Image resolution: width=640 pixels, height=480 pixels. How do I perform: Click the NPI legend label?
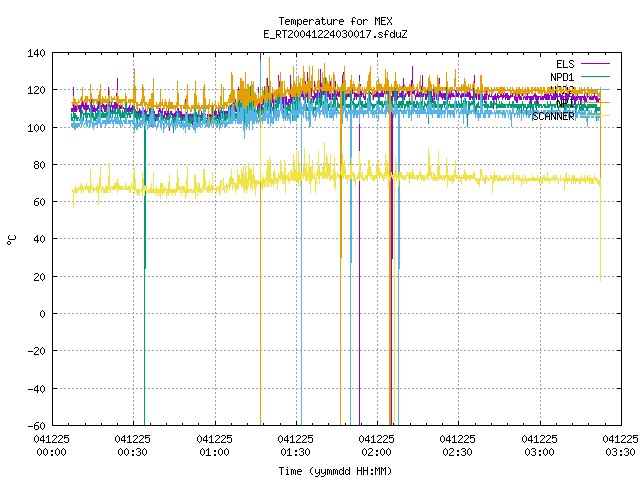pos(565,103)
